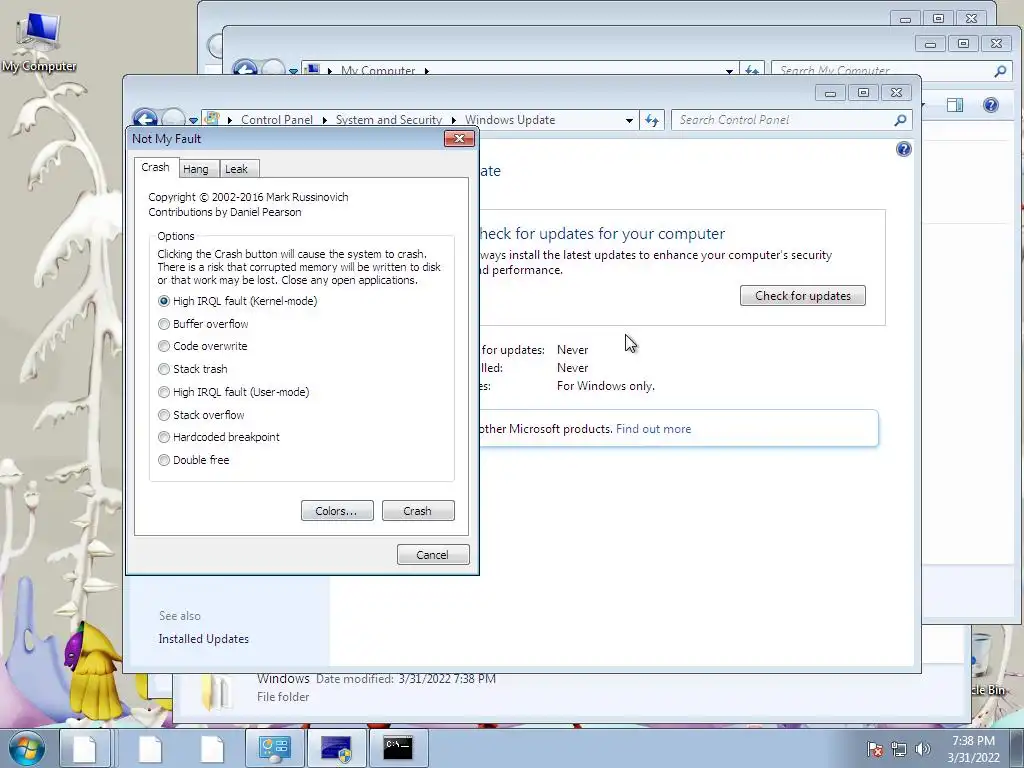Click My Computer search magnifier icon

tap(1000, 71)
